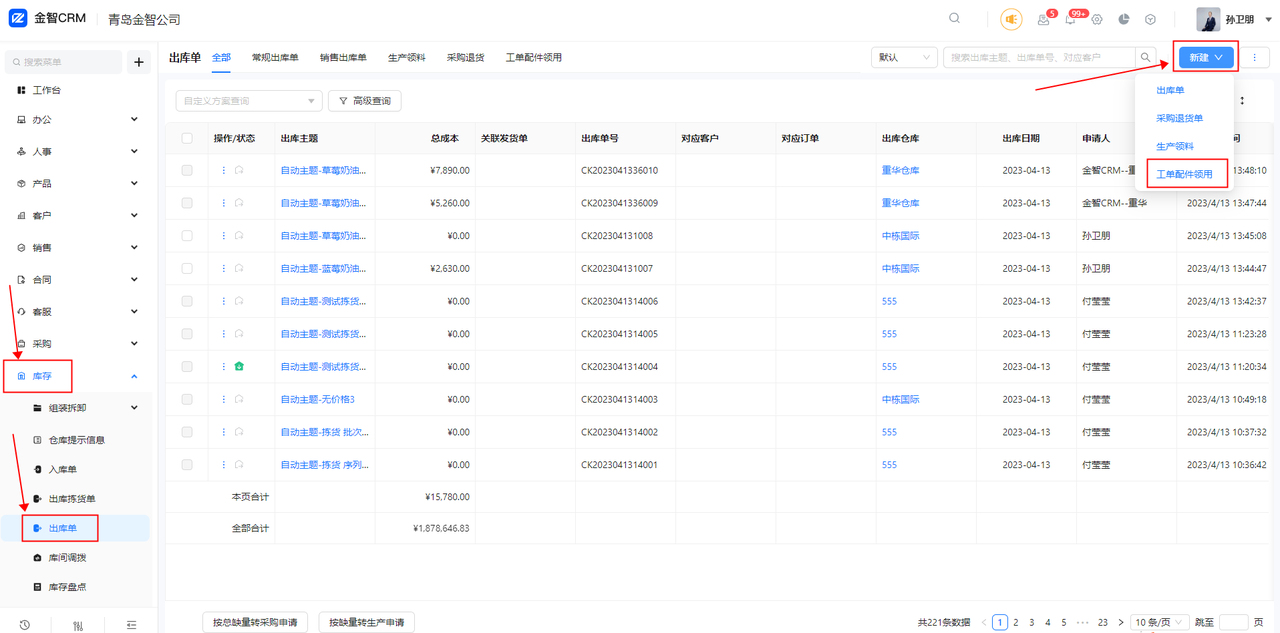Image resolution: width=1280 pixels, height=633 pixels.
Task: Click user avatar of 孙卫朋
Action: point(1208,19)
